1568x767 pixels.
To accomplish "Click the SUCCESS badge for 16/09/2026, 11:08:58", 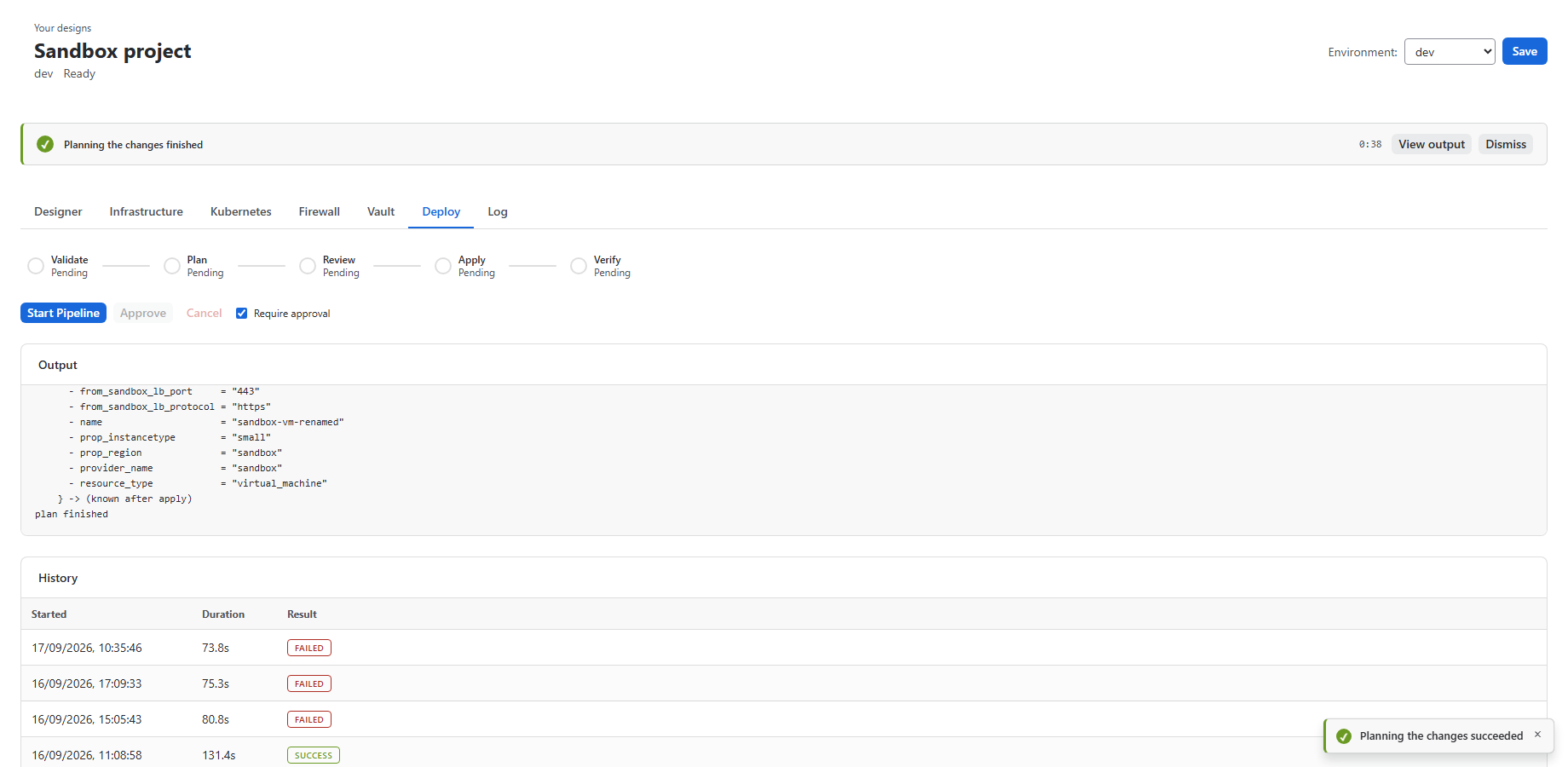I will tap(314, 755).
